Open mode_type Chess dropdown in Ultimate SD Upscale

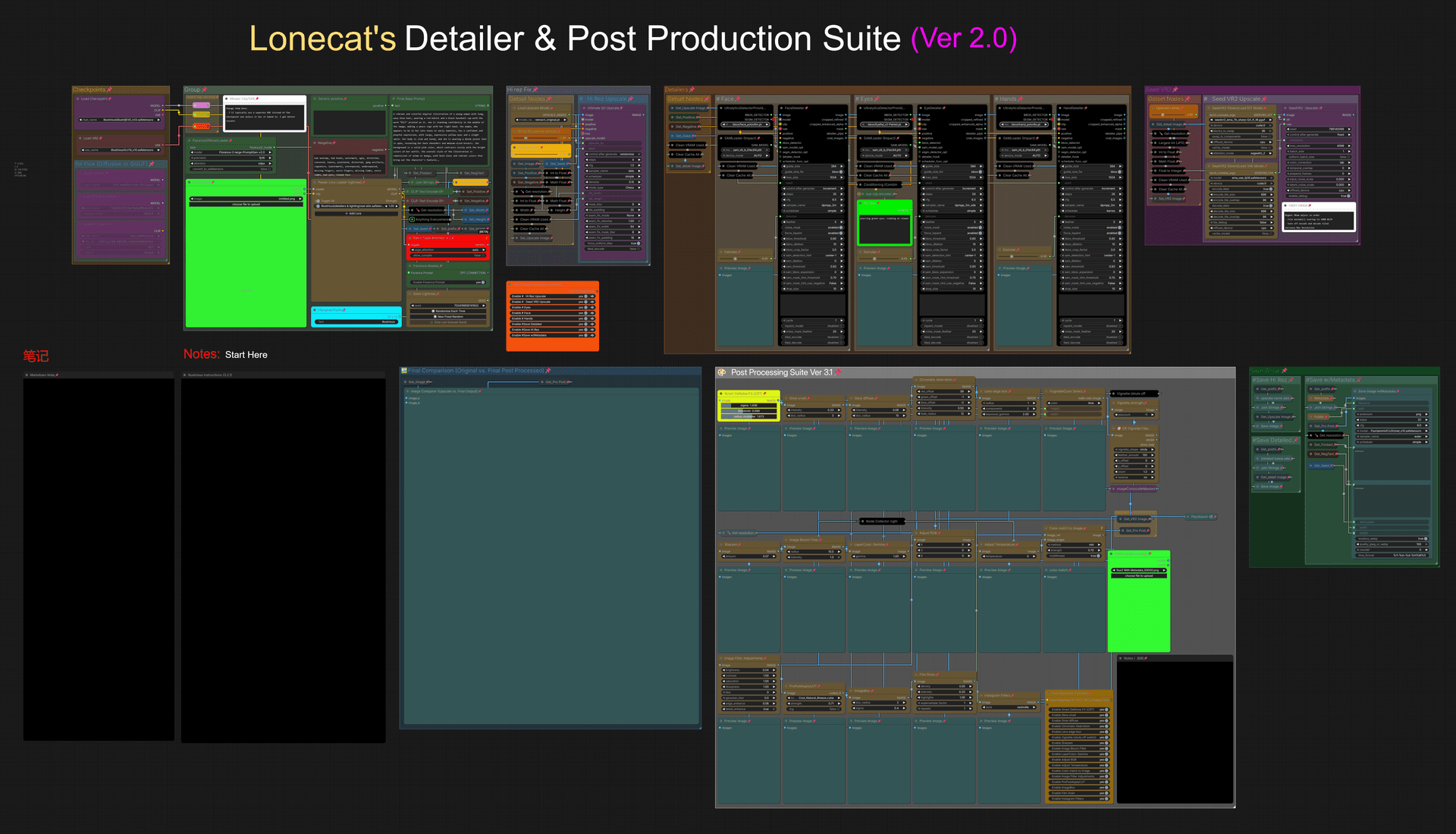[x=613, y=187]
